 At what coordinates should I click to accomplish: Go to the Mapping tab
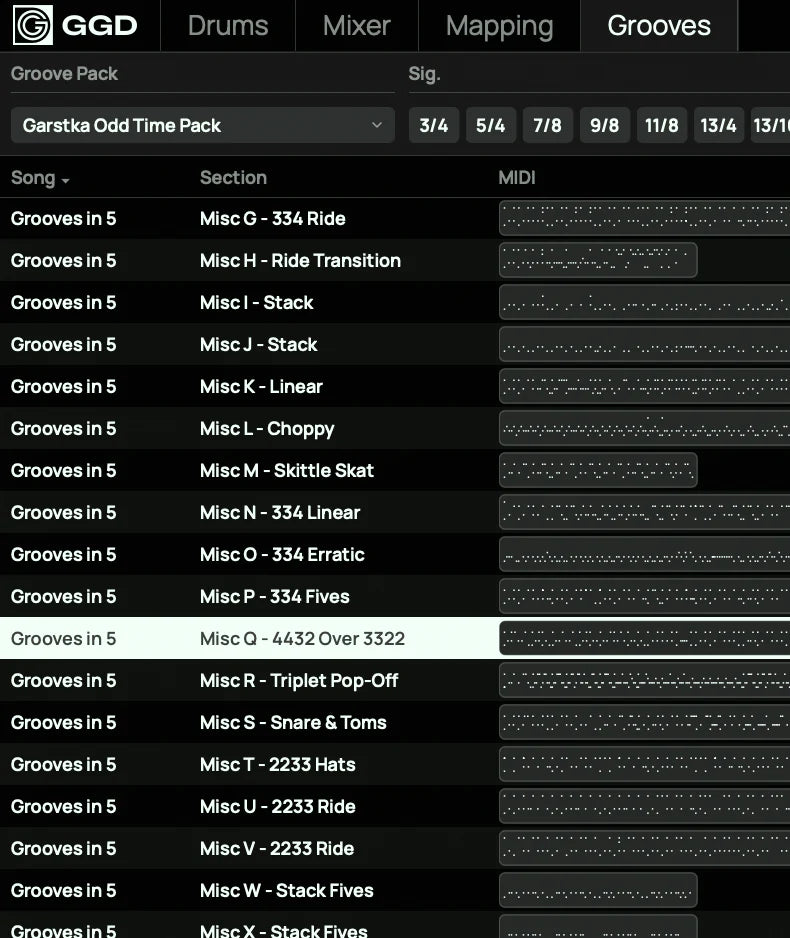(x=499, y=26)
